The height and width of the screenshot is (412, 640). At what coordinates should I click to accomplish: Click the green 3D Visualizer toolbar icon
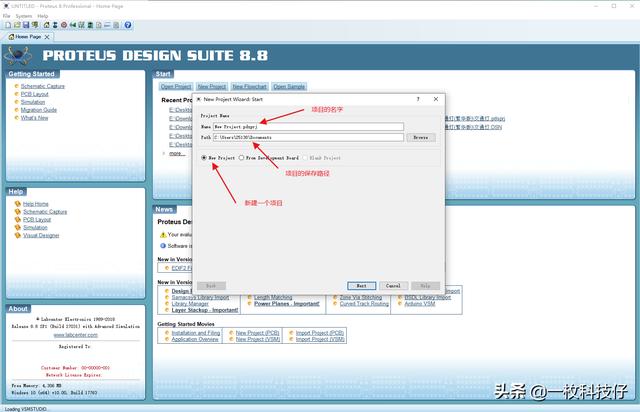click(x=73, y=25)
